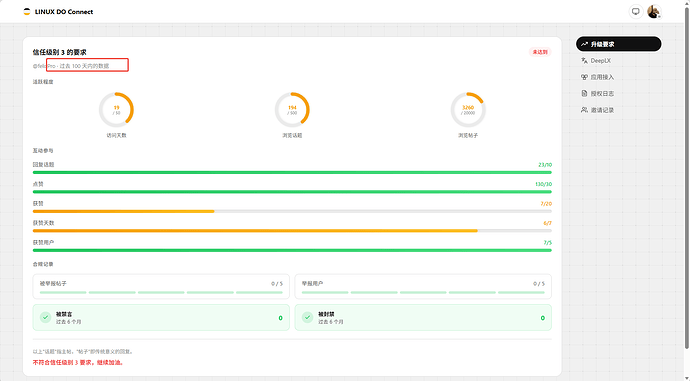The image size is (690, 381).
Task: Click the 举报用户 card title
Action: (x=312, y=284)
